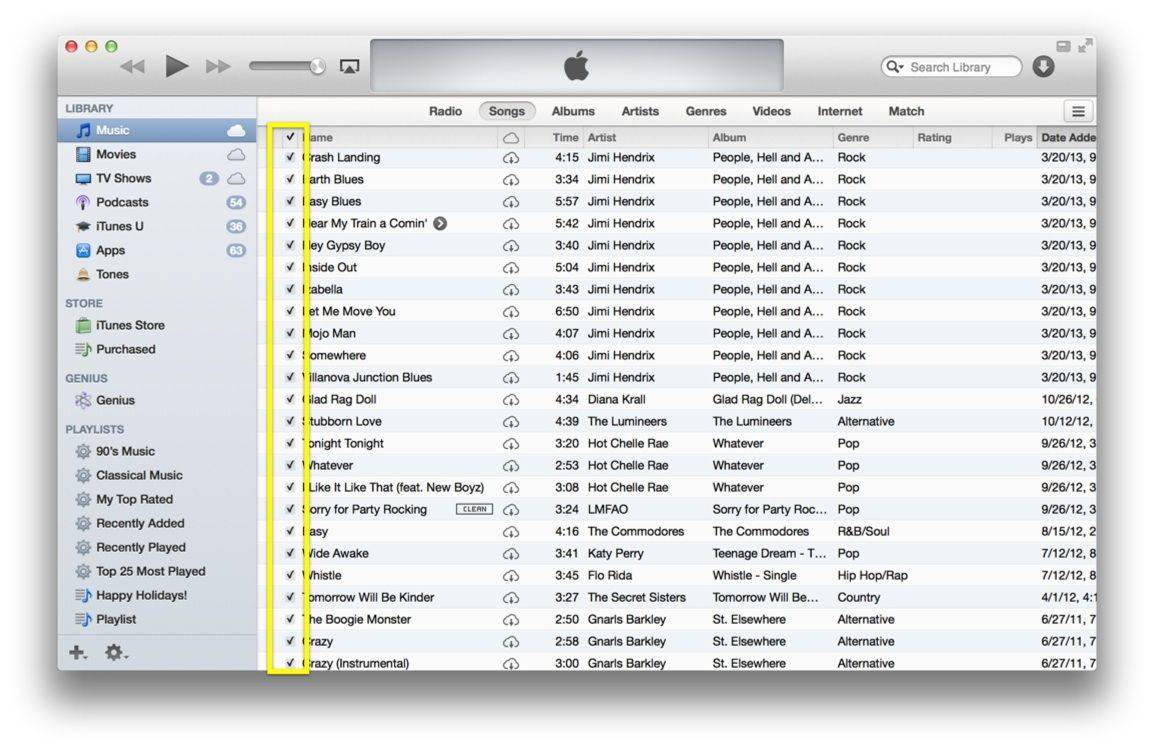Click the Add playlist plus icon
1154x750 pixels.
click(77, 653)
